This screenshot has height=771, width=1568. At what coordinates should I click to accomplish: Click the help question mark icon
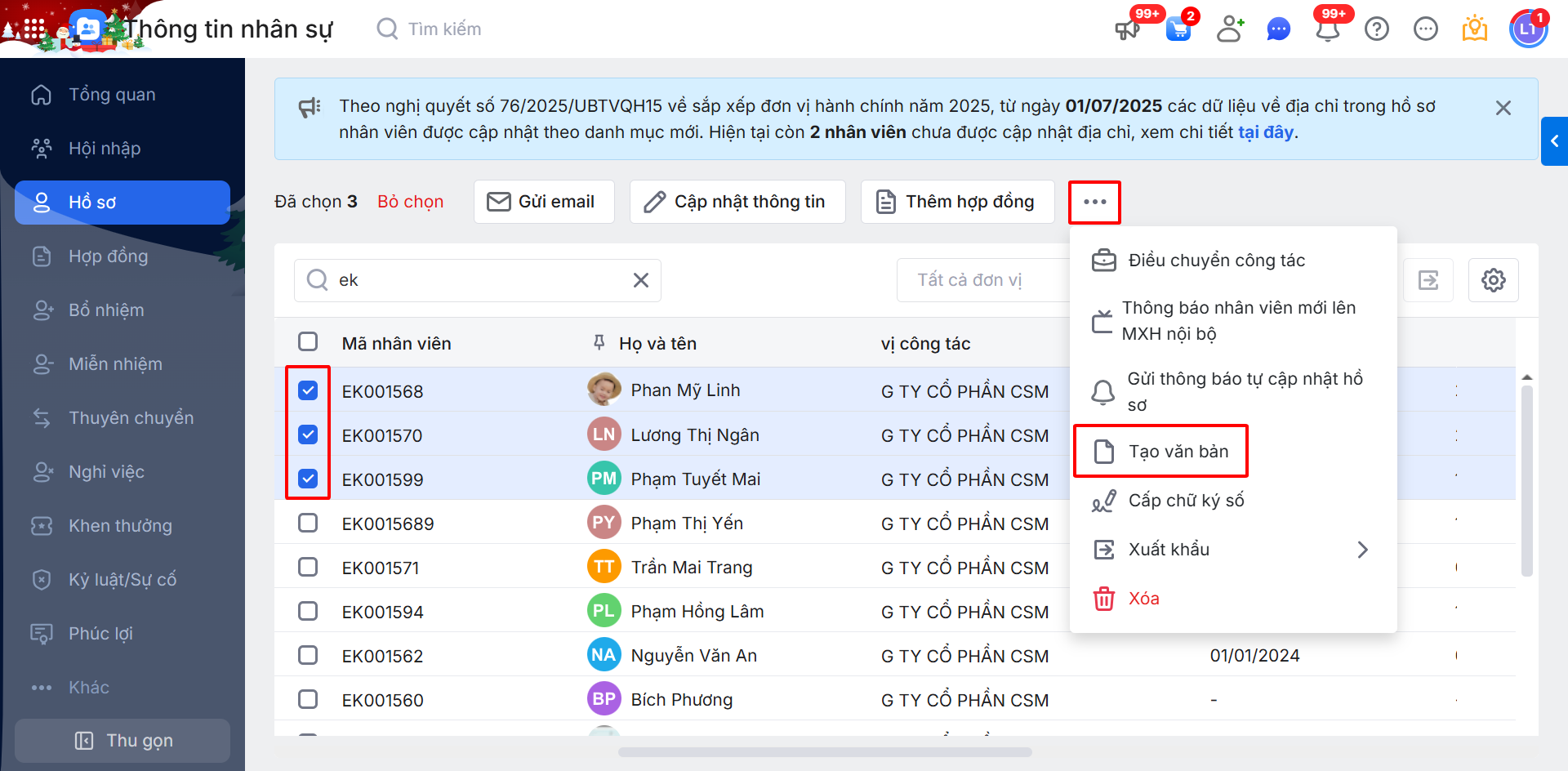tap(1377, 29)
